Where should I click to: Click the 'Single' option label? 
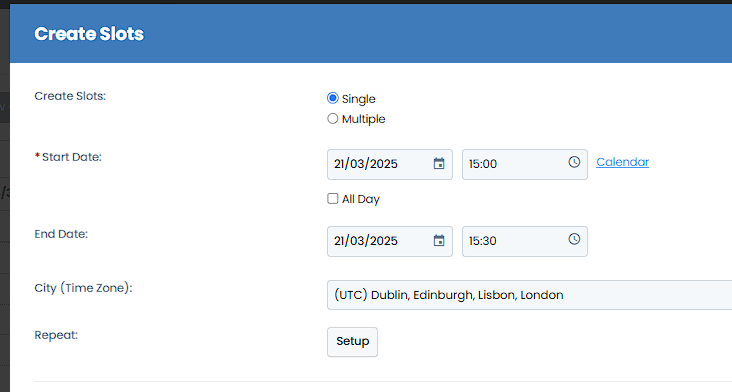[x=359, y=99]
